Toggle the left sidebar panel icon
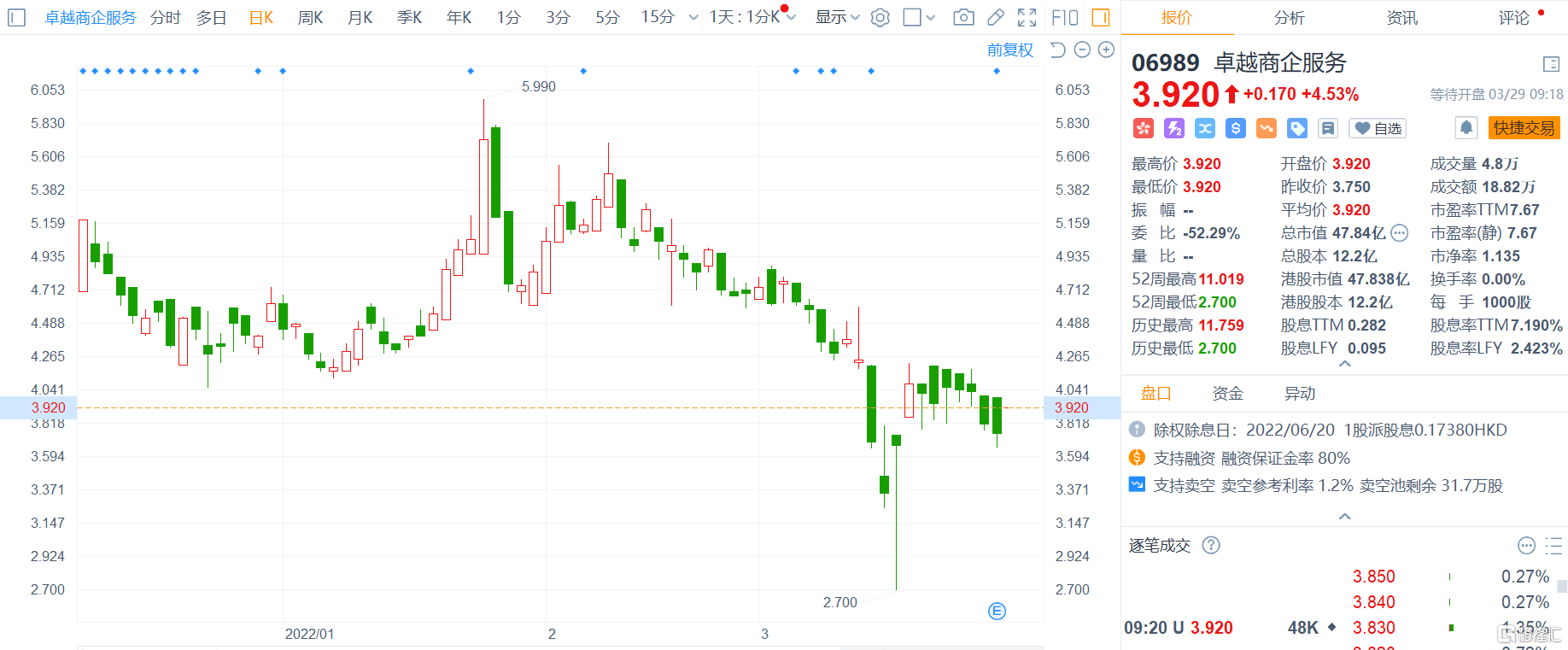This screenshot has width=1568, height=650. 17,17
